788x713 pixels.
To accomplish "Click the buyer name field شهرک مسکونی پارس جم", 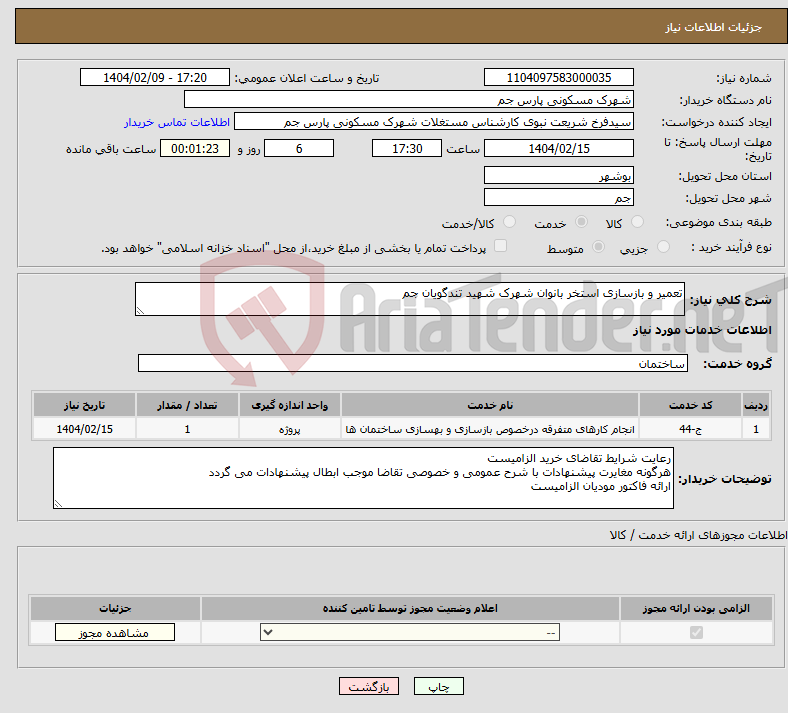I will click(x=409, y=99).
